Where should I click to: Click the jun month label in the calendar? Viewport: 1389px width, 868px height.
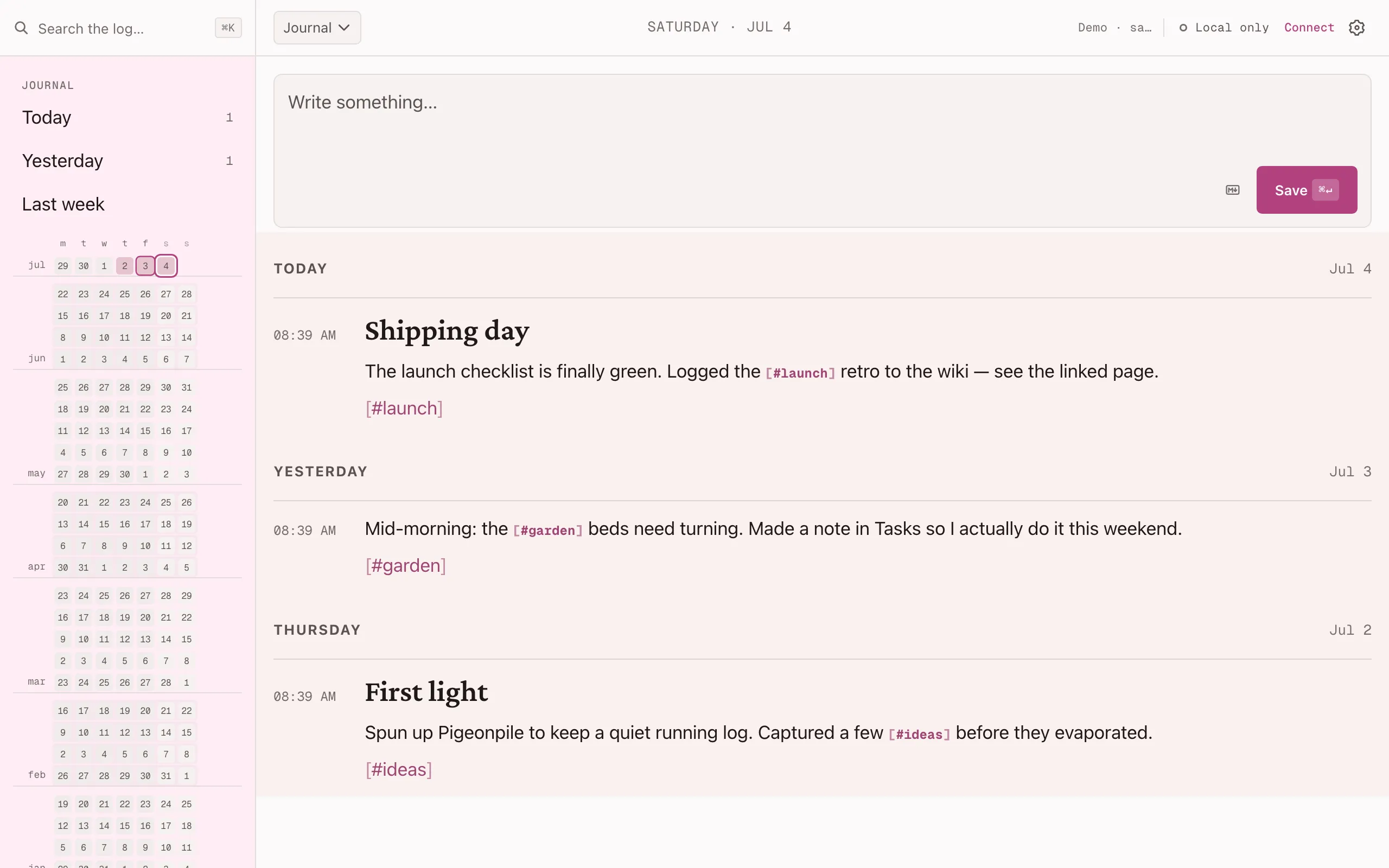pyautogui.click(x=37, y=358)
